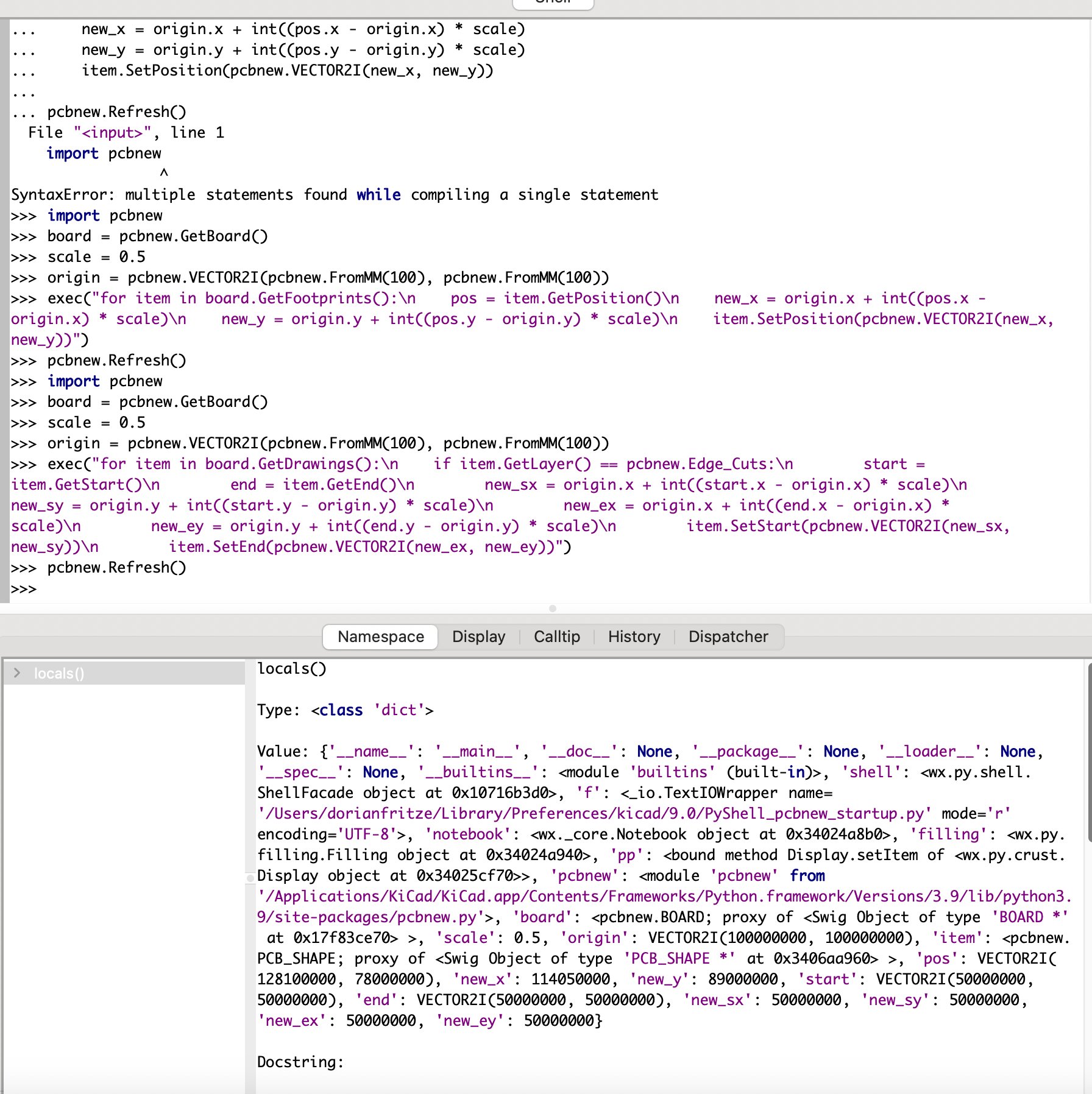This screenshot has width=1092, height=1094.
Task: Click 'item.SetStart(pcbnew.VECTOR2I(new_sx,' text
Action: pyautogui.click(x=848, y=526)
